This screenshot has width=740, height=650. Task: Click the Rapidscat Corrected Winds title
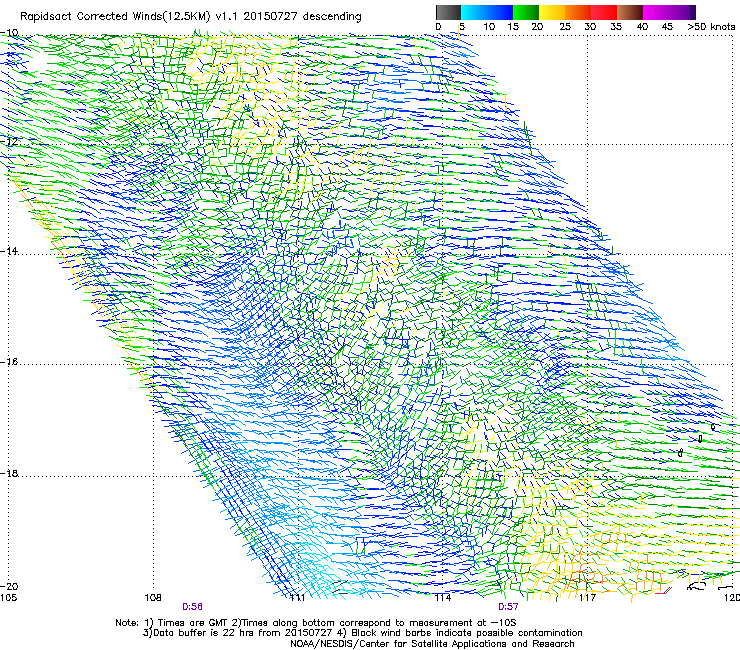coord(191,17)
